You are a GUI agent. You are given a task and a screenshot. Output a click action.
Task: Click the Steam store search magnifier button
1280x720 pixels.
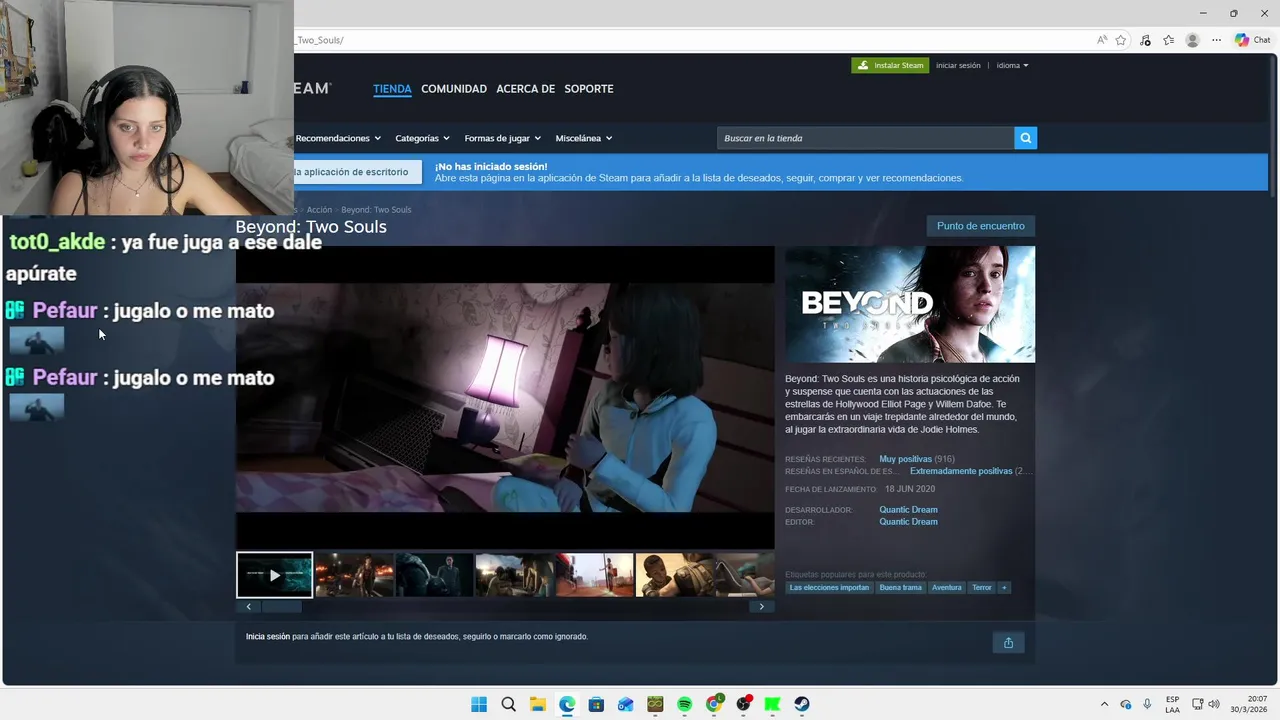[1025, 138]
